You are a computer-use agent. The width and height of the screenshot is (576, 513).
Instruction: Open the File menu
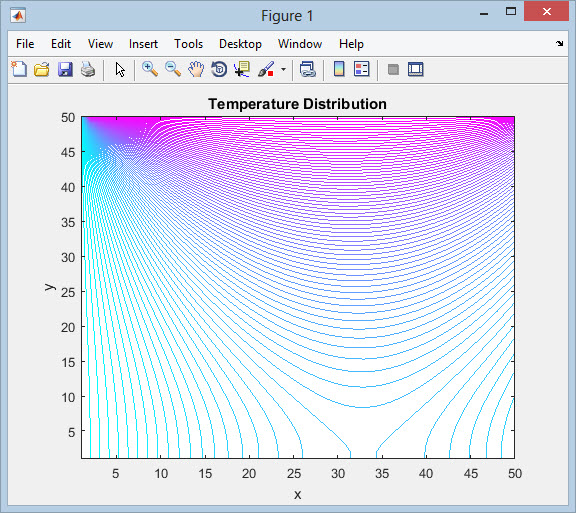(x=25, y=44)
